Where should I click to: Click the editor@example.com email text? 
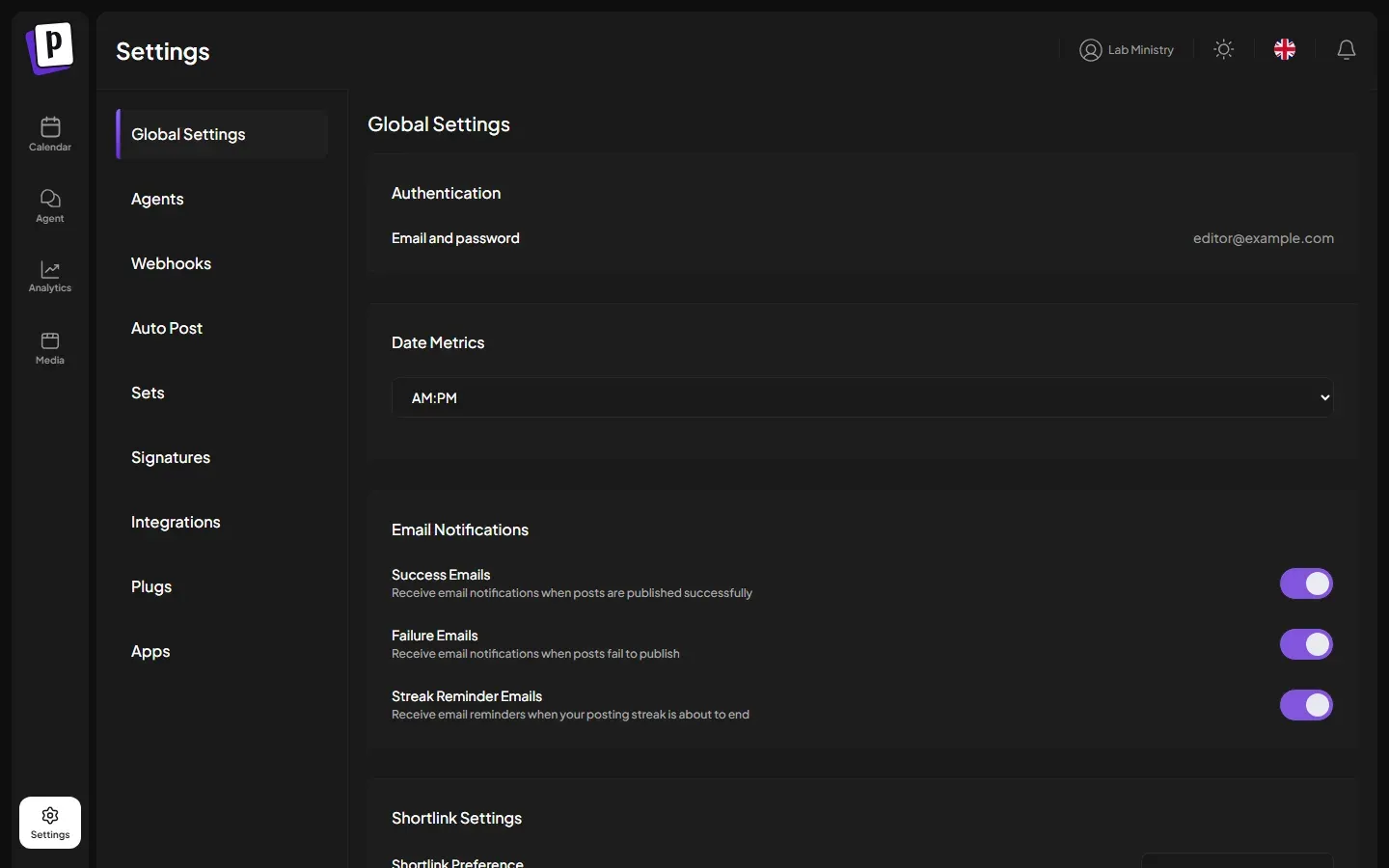(1264, 238)
